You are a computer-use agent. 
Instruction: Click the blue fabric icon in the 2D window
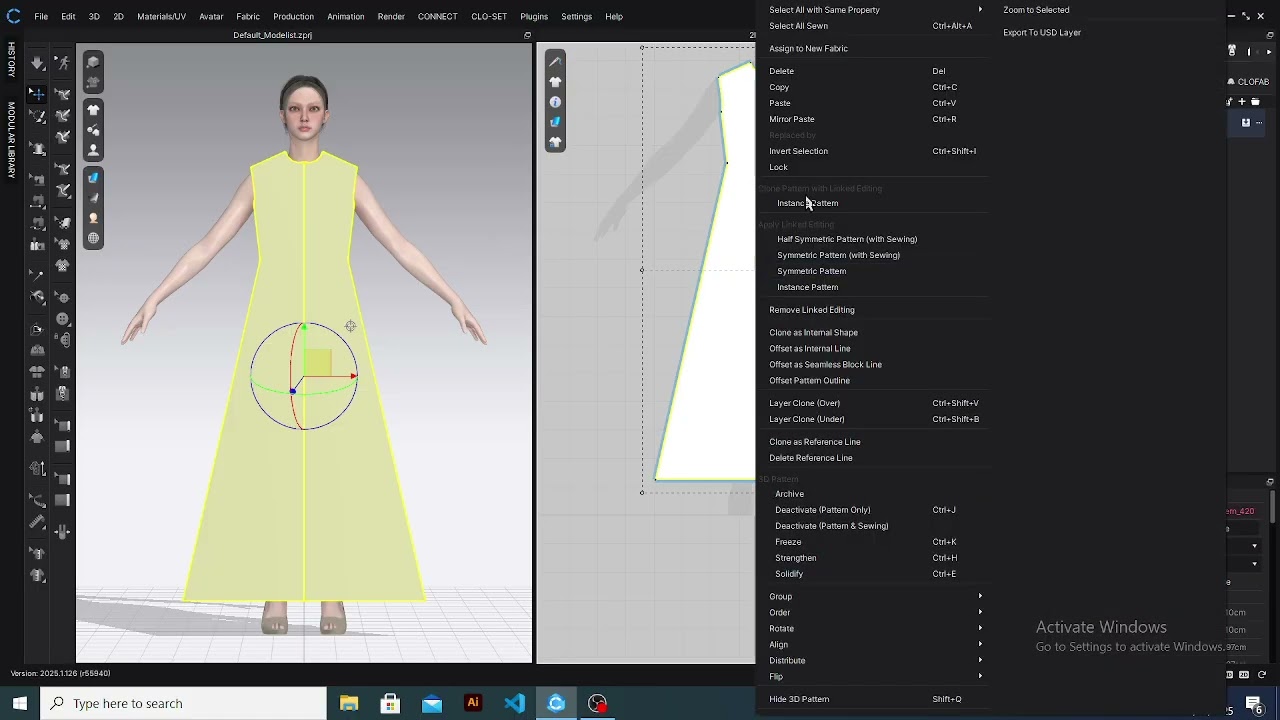coord(555,122)
